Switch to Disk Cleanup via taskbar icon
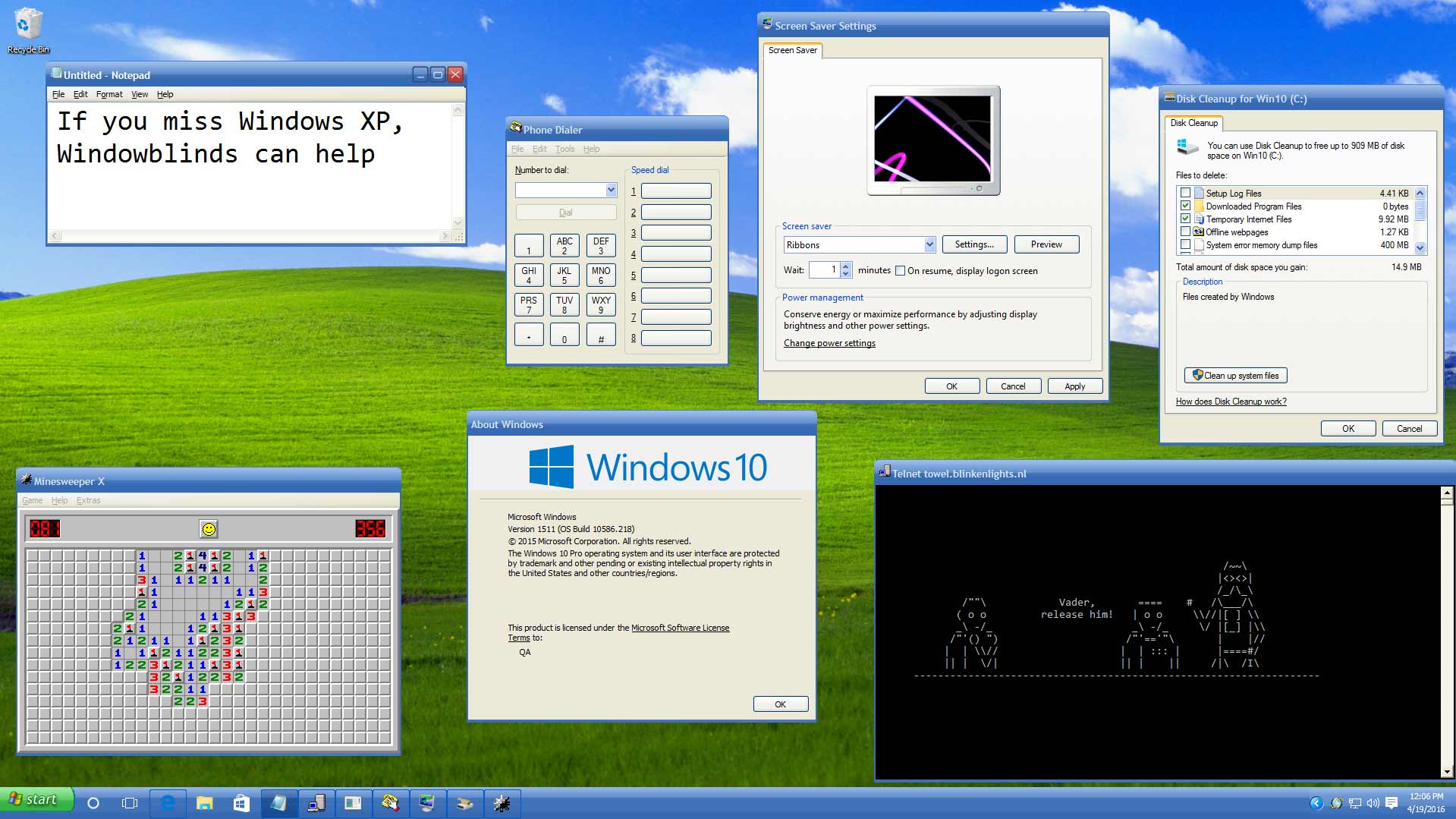 pos(464,803)
